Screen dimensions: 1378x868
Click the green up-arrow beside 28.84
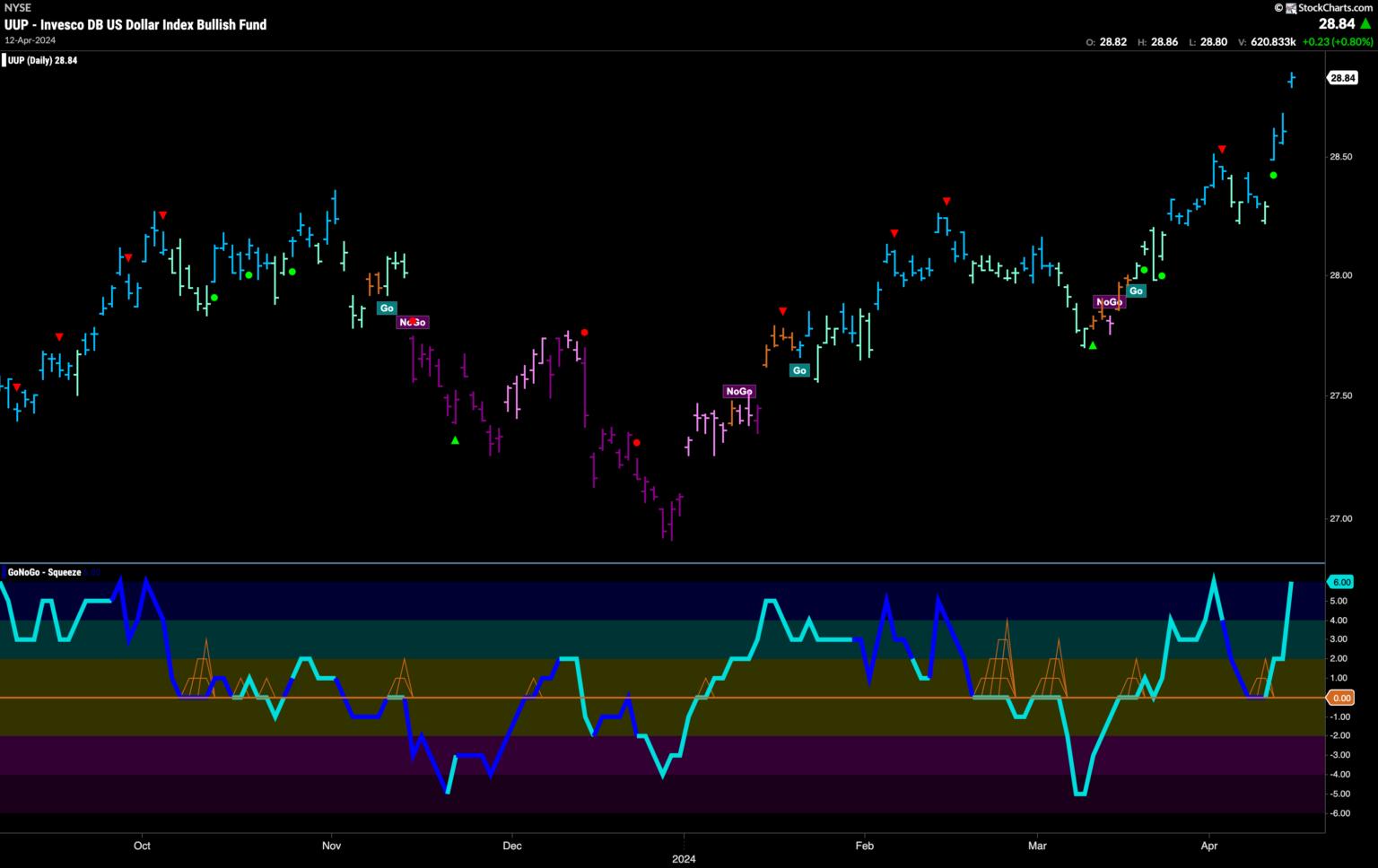click(x=1365, y=24)
